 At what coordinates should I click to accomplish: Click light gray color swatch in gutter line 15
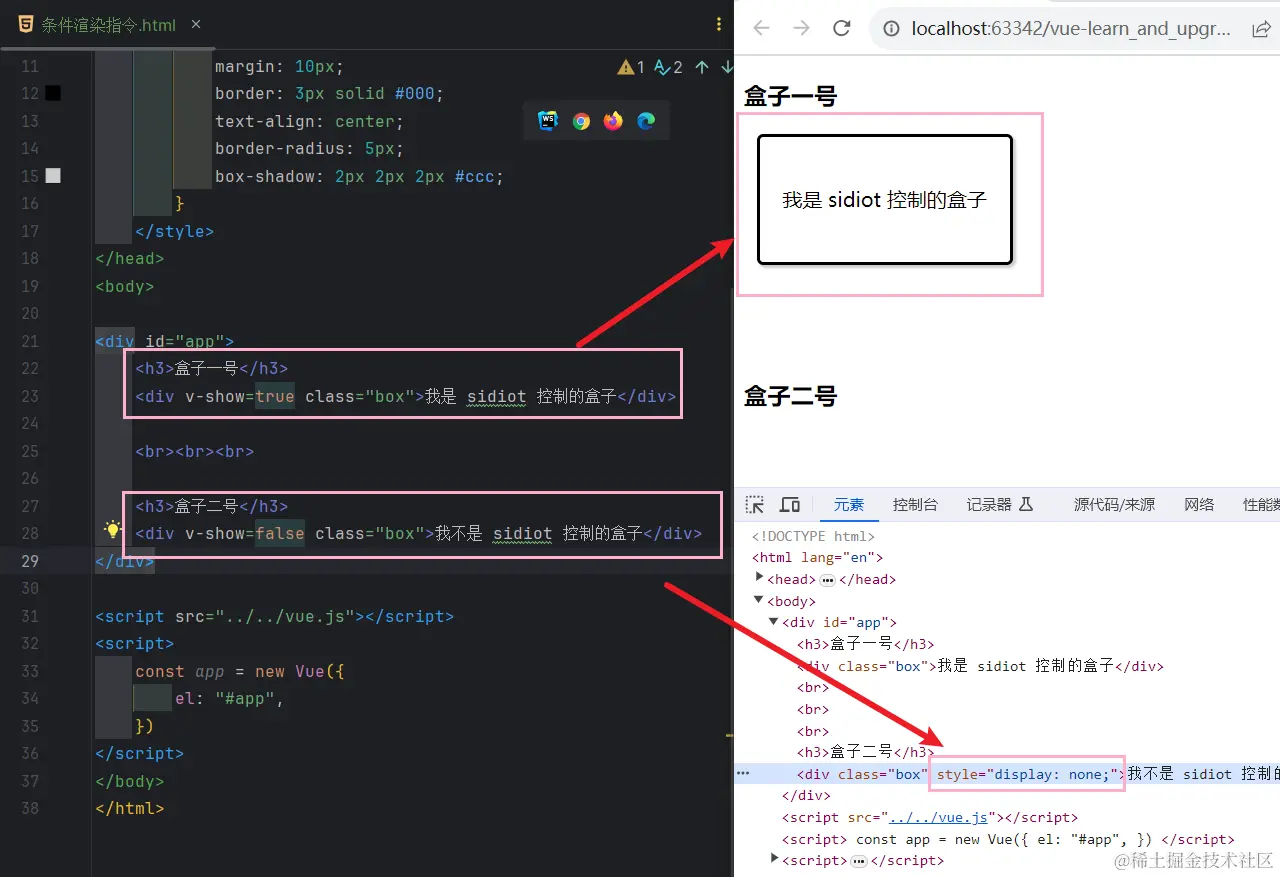click(x=53, y=175)
